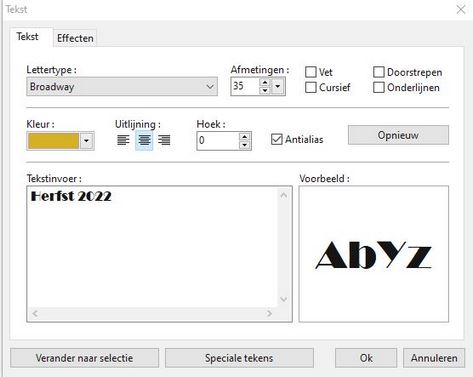Viewport: 473px width, 377px height.
Task: Select the Tekst tab
Action: [28, 36]
